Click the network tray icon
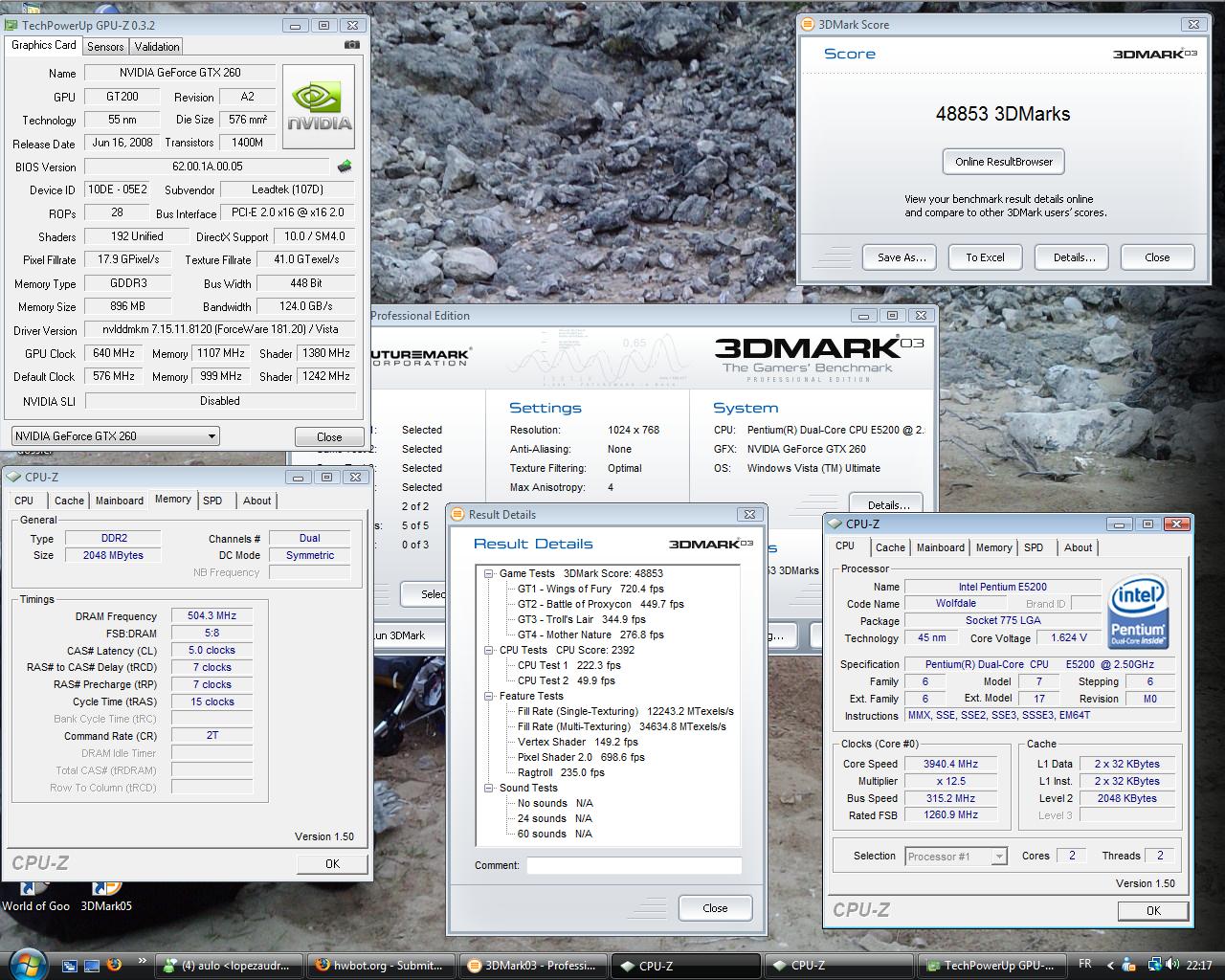Image resolution: width=1225 pixels, height=980 pixels. [x=1155, y=965]
